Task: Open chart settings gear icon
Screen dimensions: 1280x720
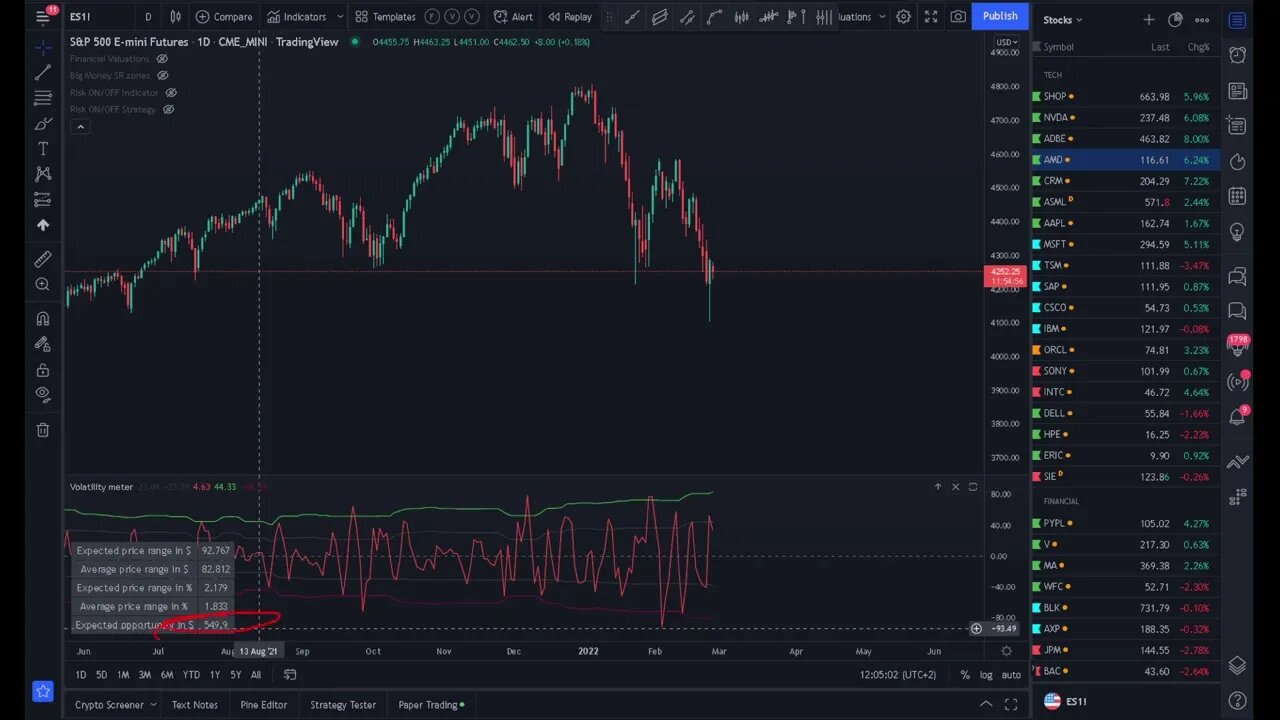Action: [903, 16]
